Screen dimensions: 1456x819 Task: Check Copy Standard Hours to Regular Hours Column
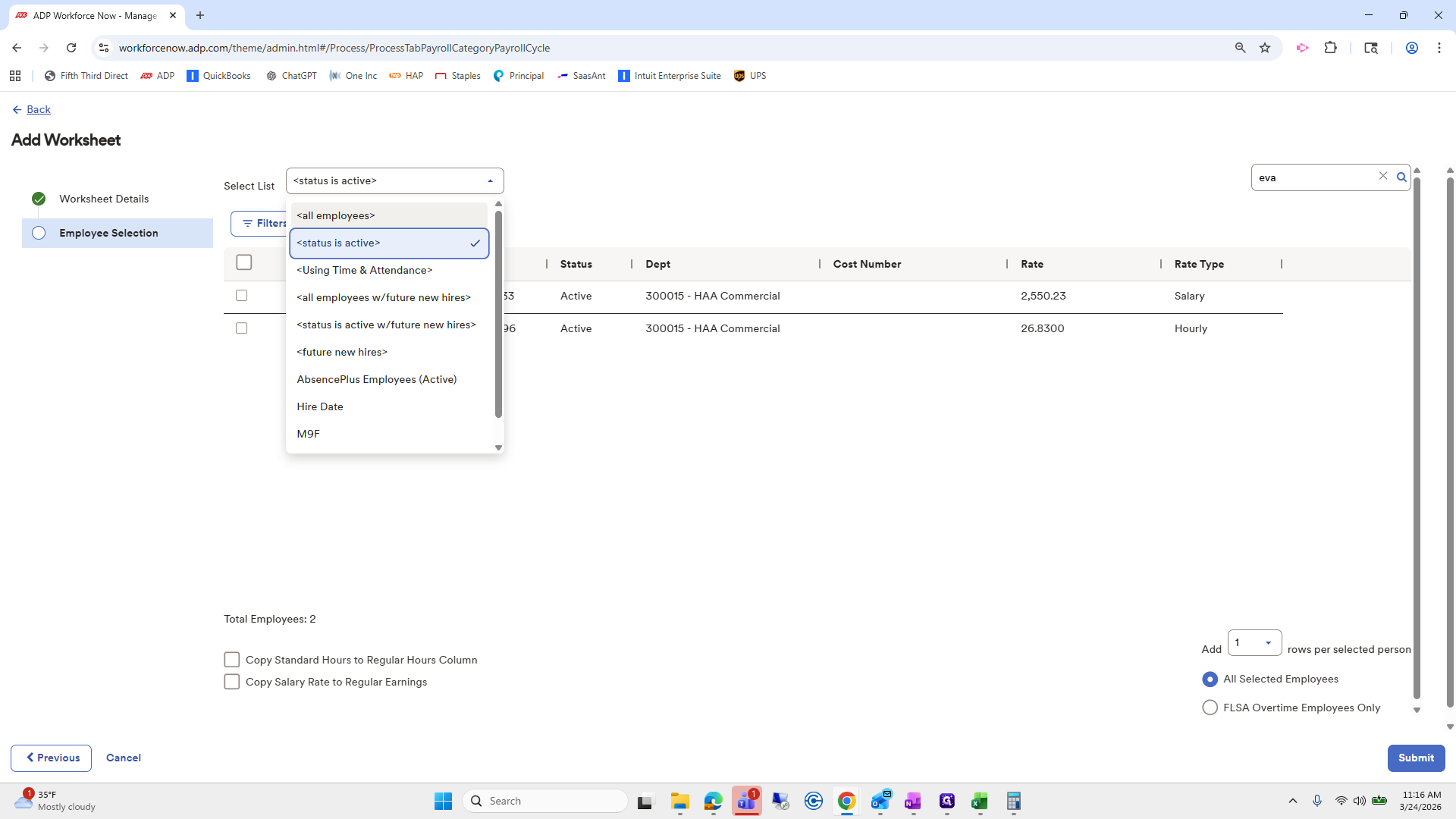pos(232,660)
